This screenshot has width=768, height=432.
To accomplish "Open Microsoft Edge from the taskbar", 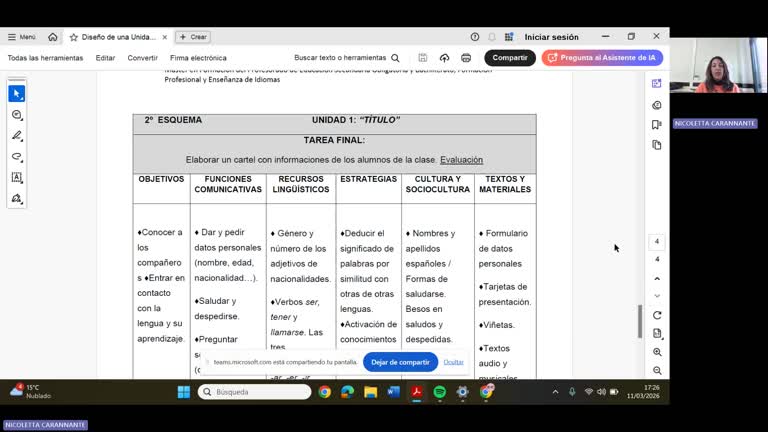I will click(348, 392).
